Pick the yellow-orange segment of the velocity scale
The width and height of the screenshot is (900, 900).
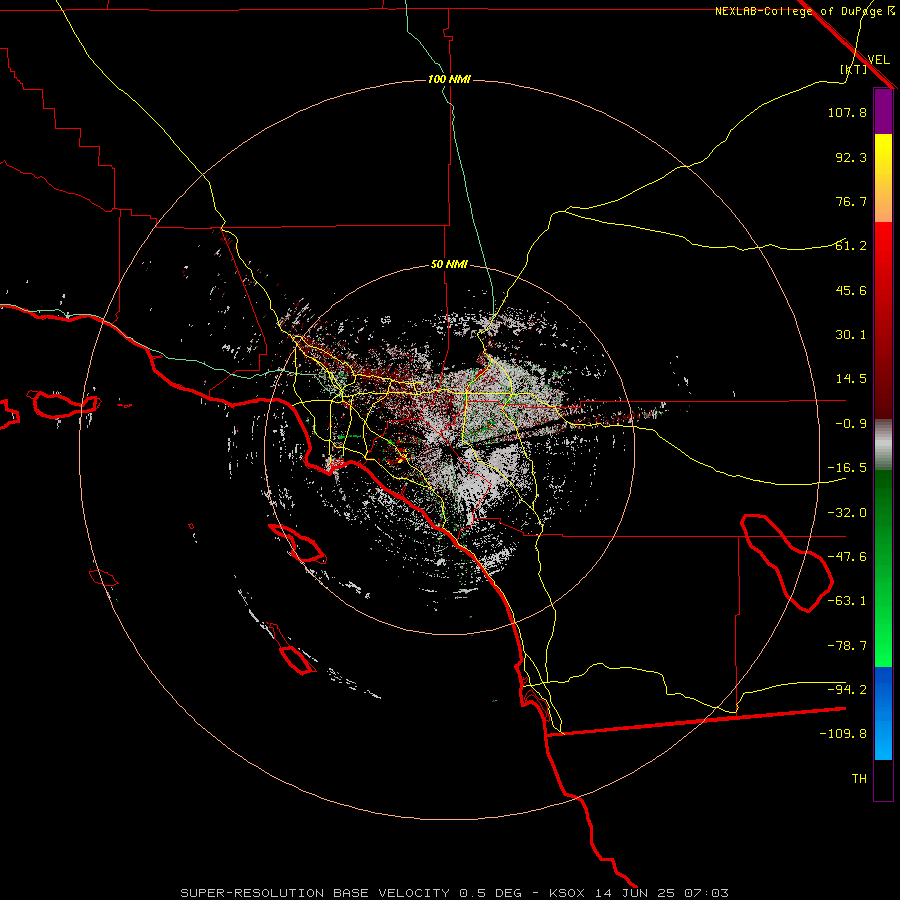883,178
